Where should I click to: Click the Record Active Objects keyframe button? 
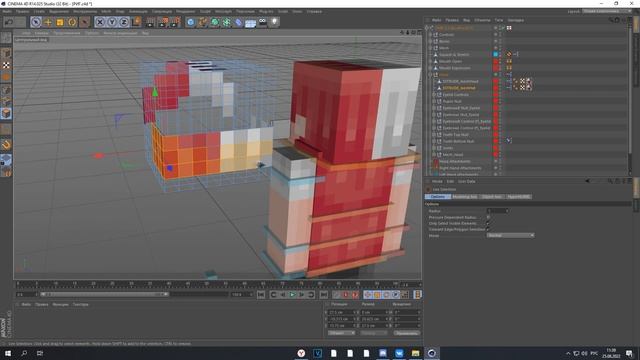point(337,295)
